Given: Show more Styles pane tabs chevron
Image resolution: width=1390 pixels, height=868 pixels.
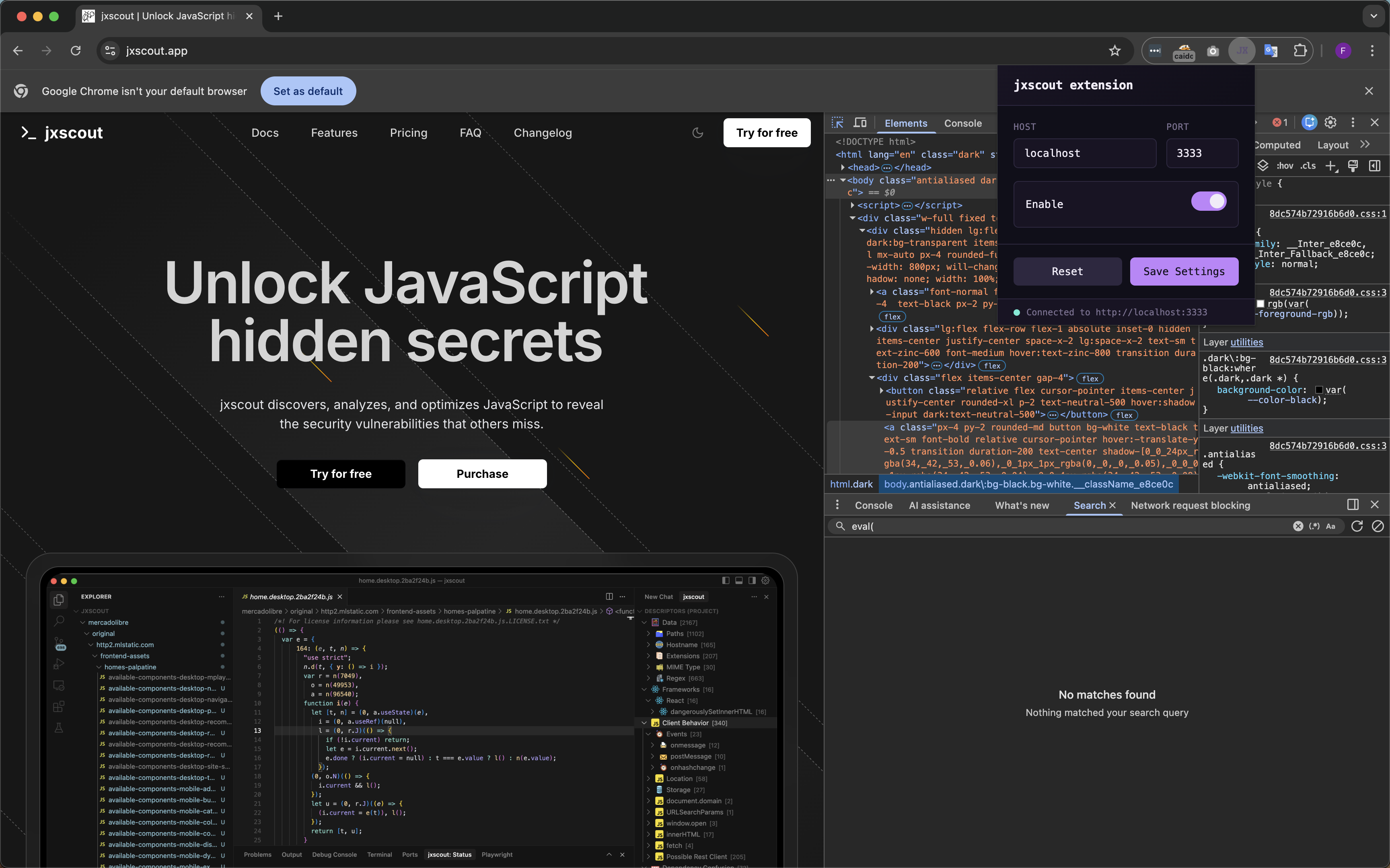Looking at the screenshot, I should point(1365,145).
